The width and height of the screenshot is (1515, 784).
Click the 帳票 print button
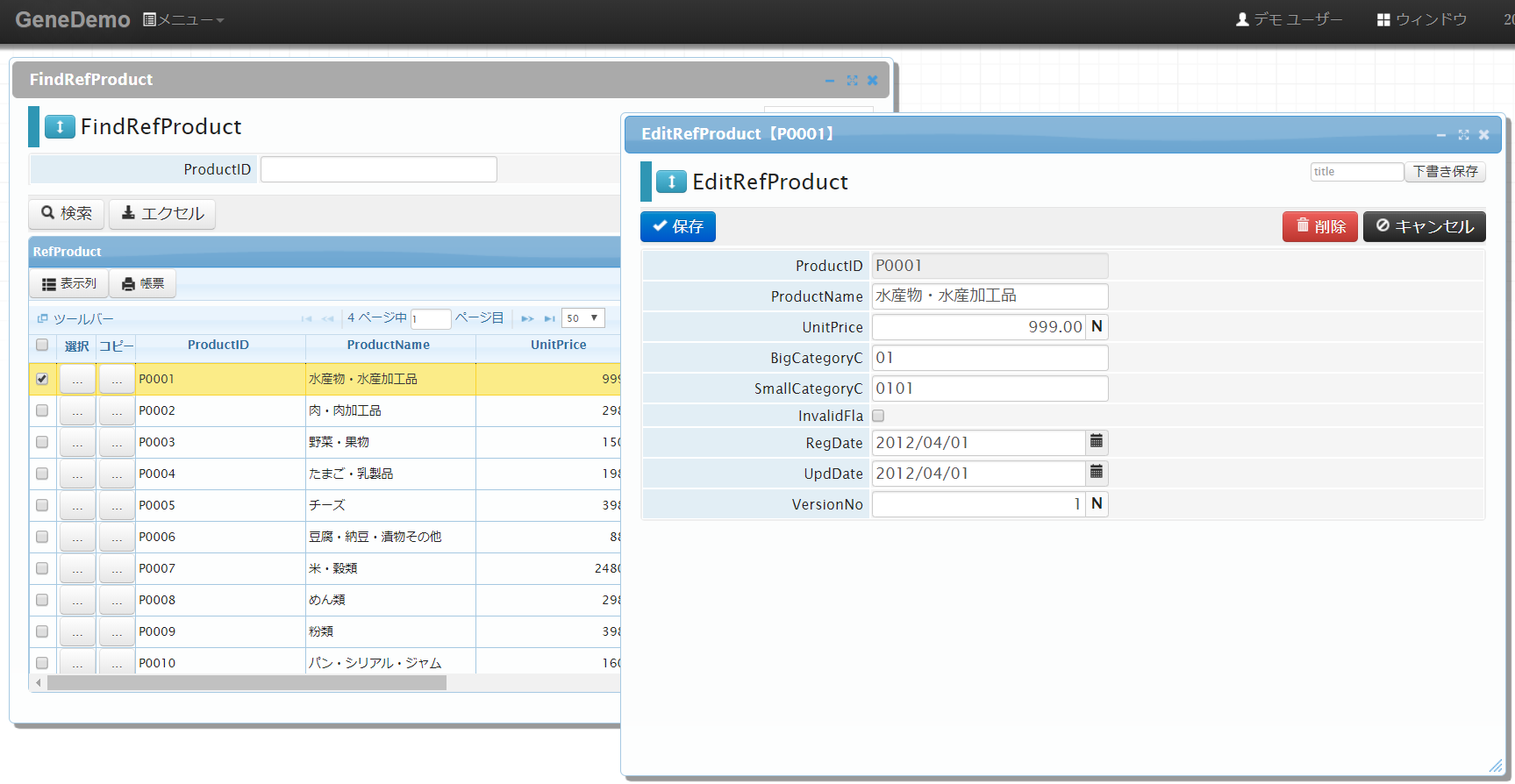[x=143, y=283]
